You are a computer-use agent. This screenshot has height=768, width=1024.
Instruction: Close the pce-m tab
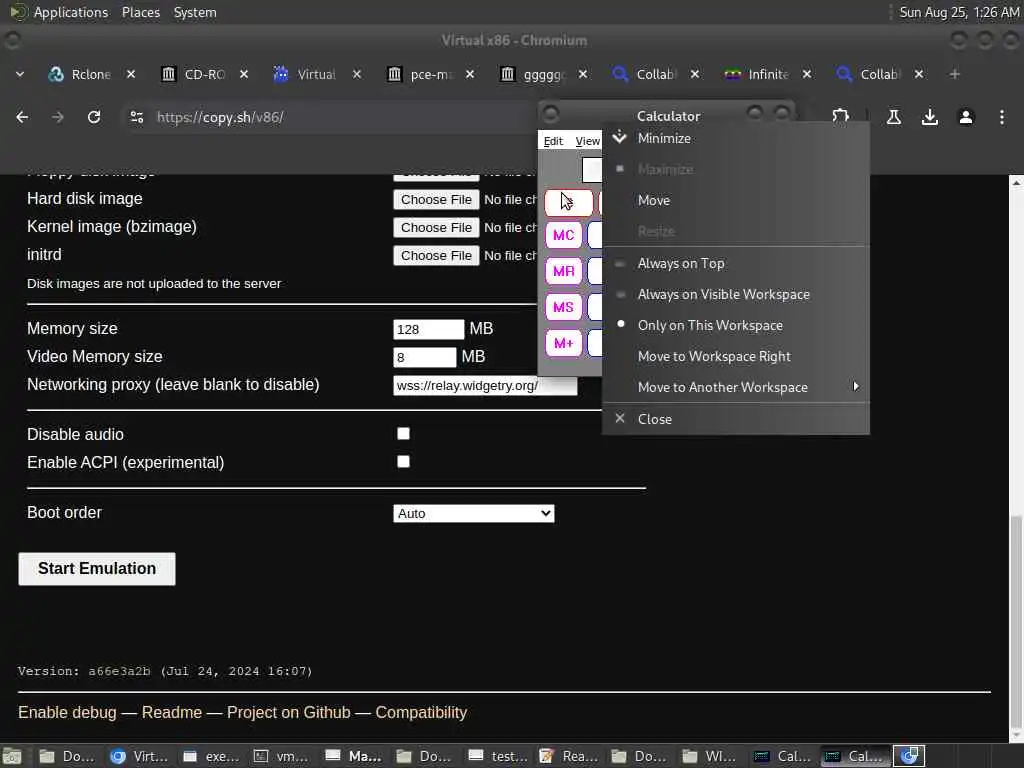pos(470,74)
